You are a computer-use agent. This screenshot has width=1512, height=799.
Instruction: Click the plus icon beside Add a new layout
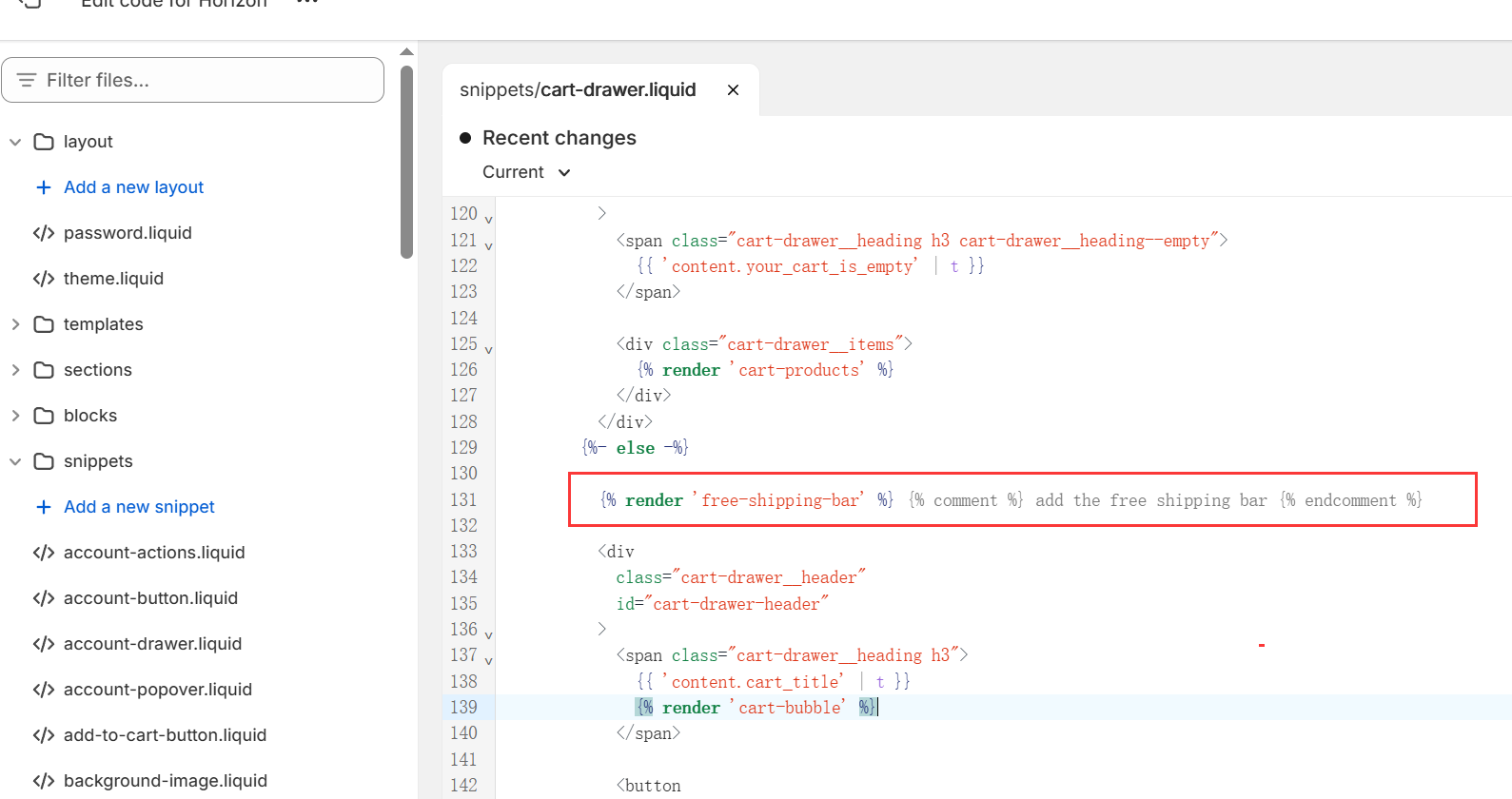click(43, 187)
